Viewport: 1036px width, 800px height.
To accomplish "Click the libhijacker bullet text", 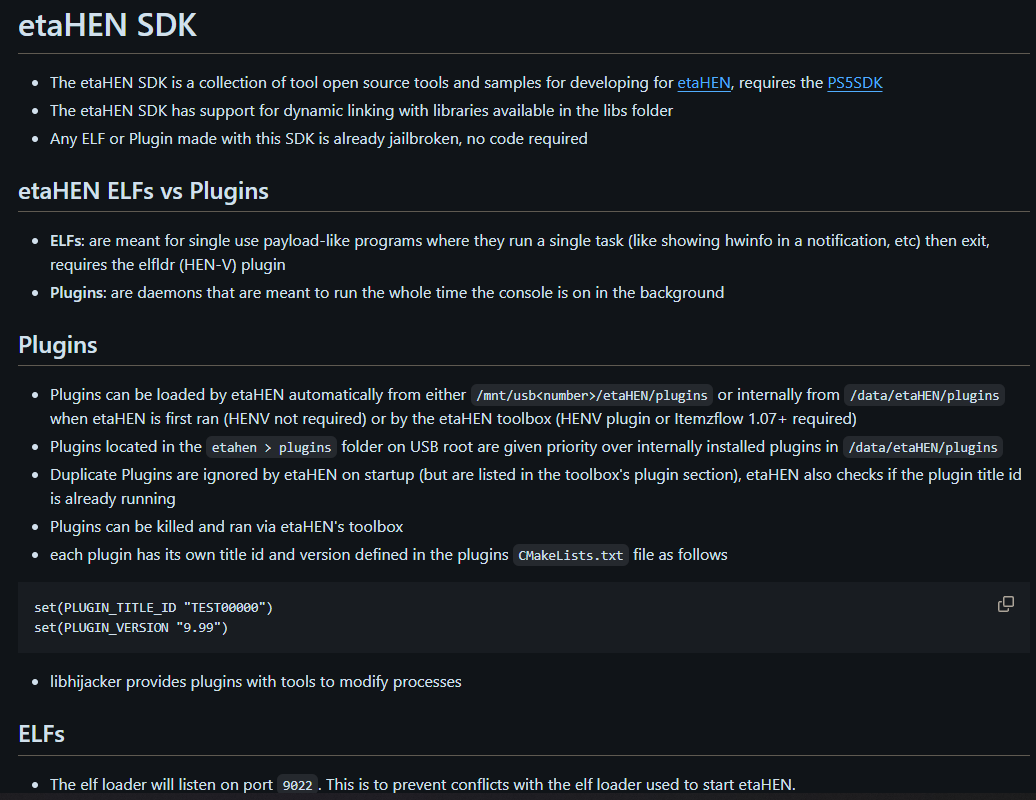I will (256, 682).
